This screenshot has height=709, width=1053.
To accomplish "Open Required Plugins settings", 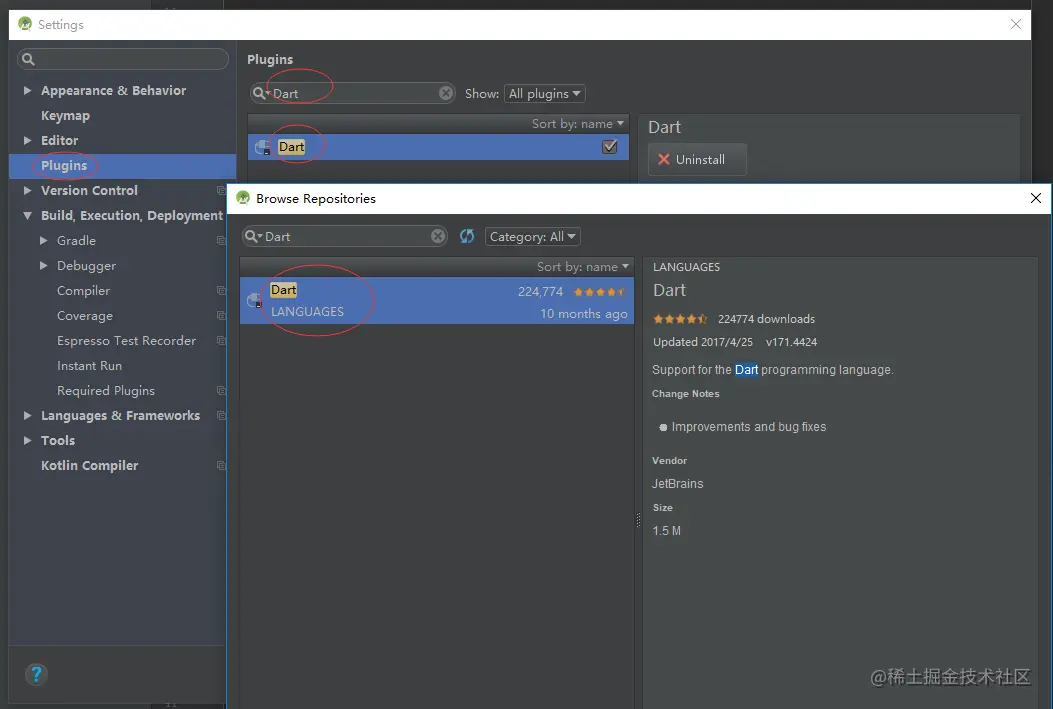I will click(105, 391).
